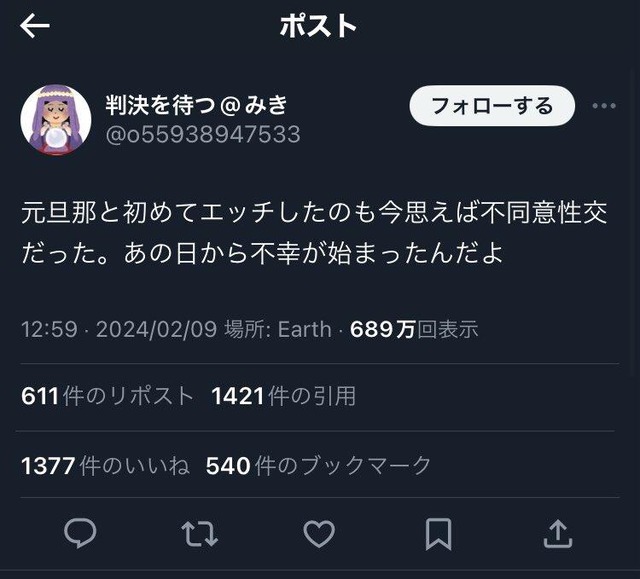The width and height of the screenshot is (640, 579).
Task: Click the フォローする follow button
Action: (492, 106)
